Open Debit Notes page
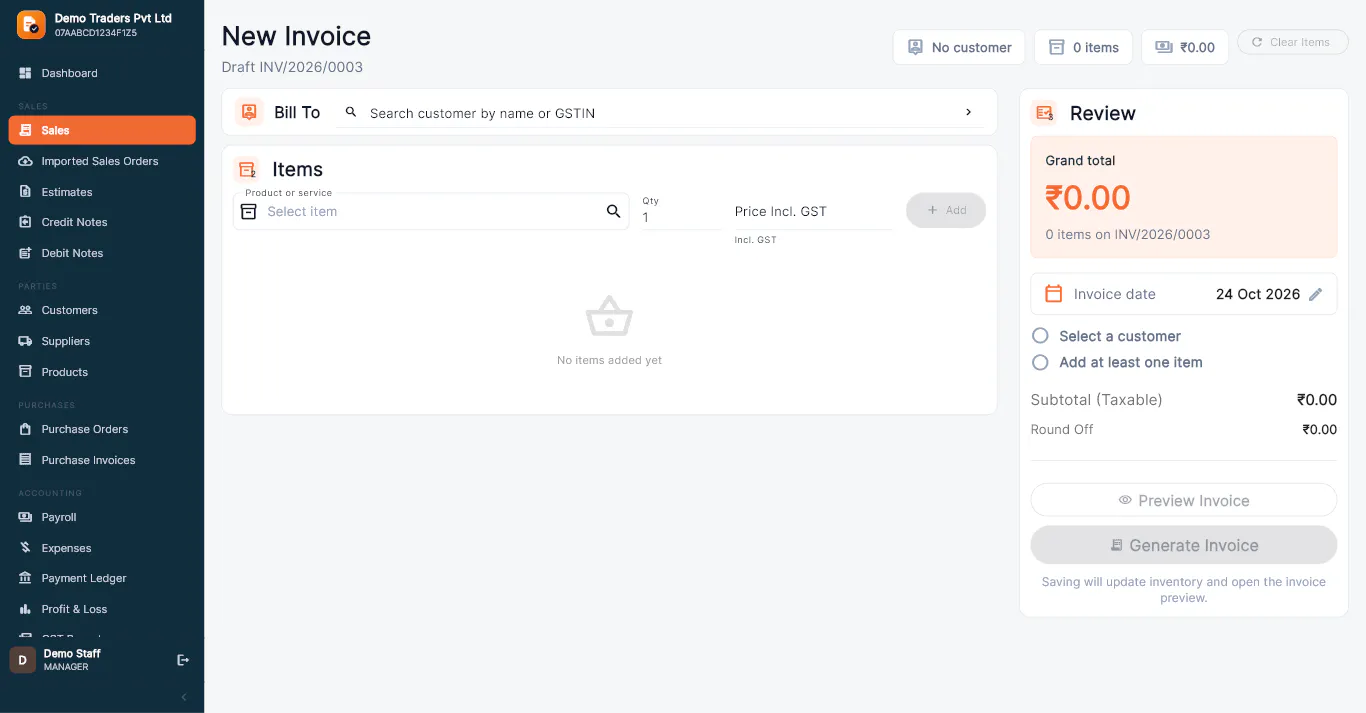The image size is (1366, 713). coord(102,253)
